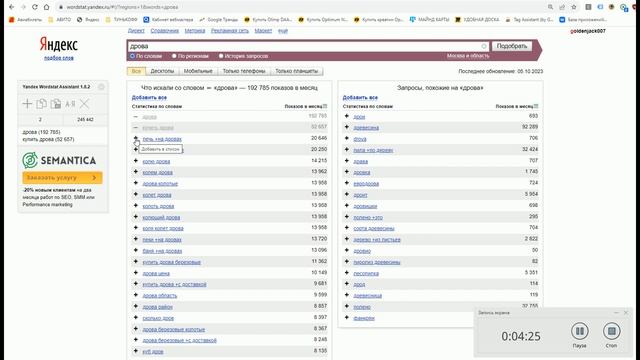Clear the search field with the small icon
640x360 pixels.
[484, 46]
